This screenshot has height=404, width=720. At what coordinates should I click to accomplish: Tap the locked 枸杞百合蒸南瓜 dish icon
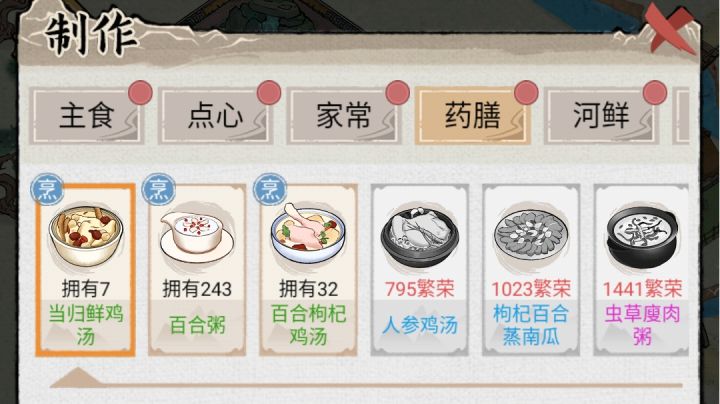click(531, 235)
